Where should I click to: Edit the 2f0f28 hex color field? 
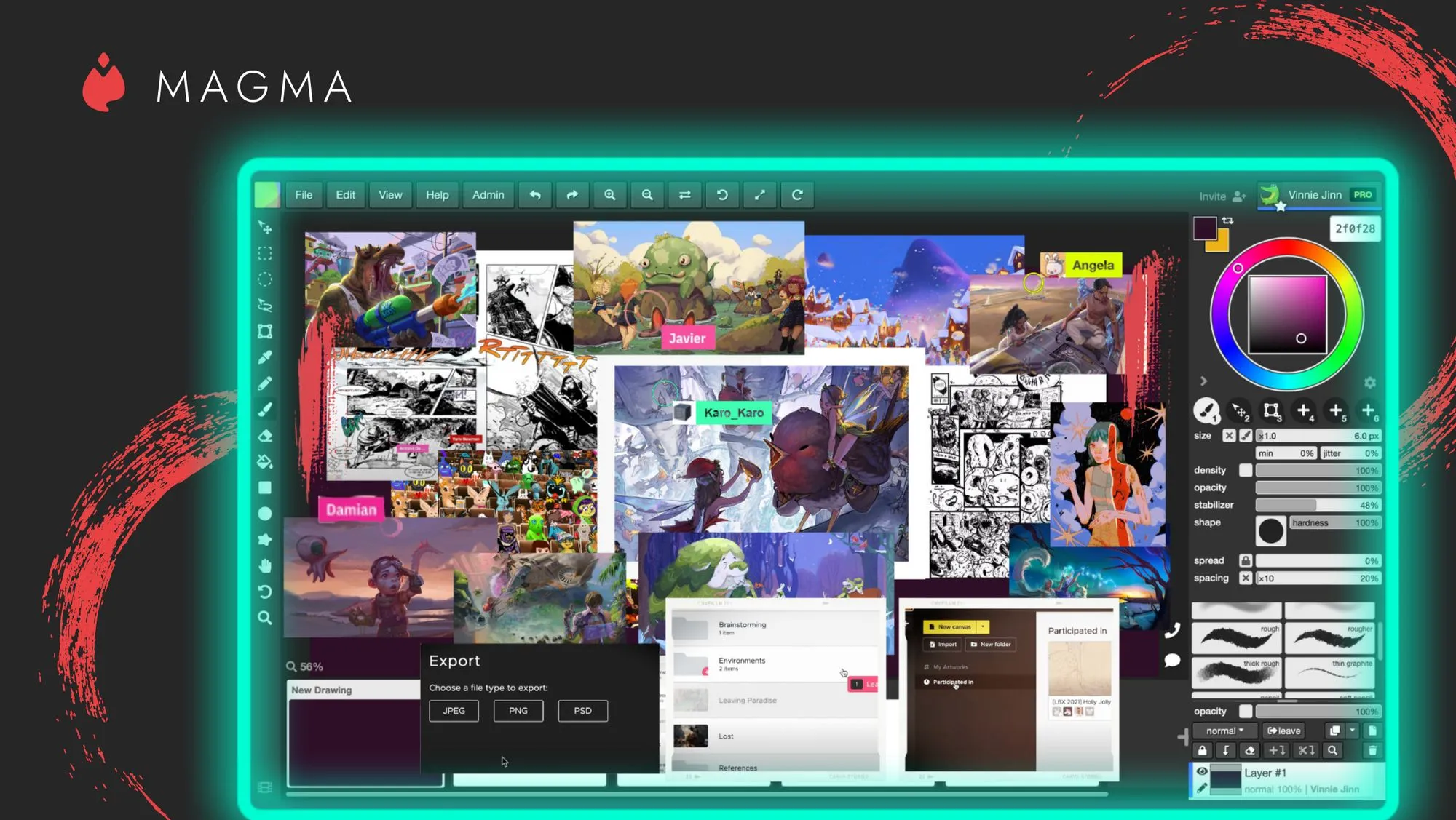[1356, 228]
